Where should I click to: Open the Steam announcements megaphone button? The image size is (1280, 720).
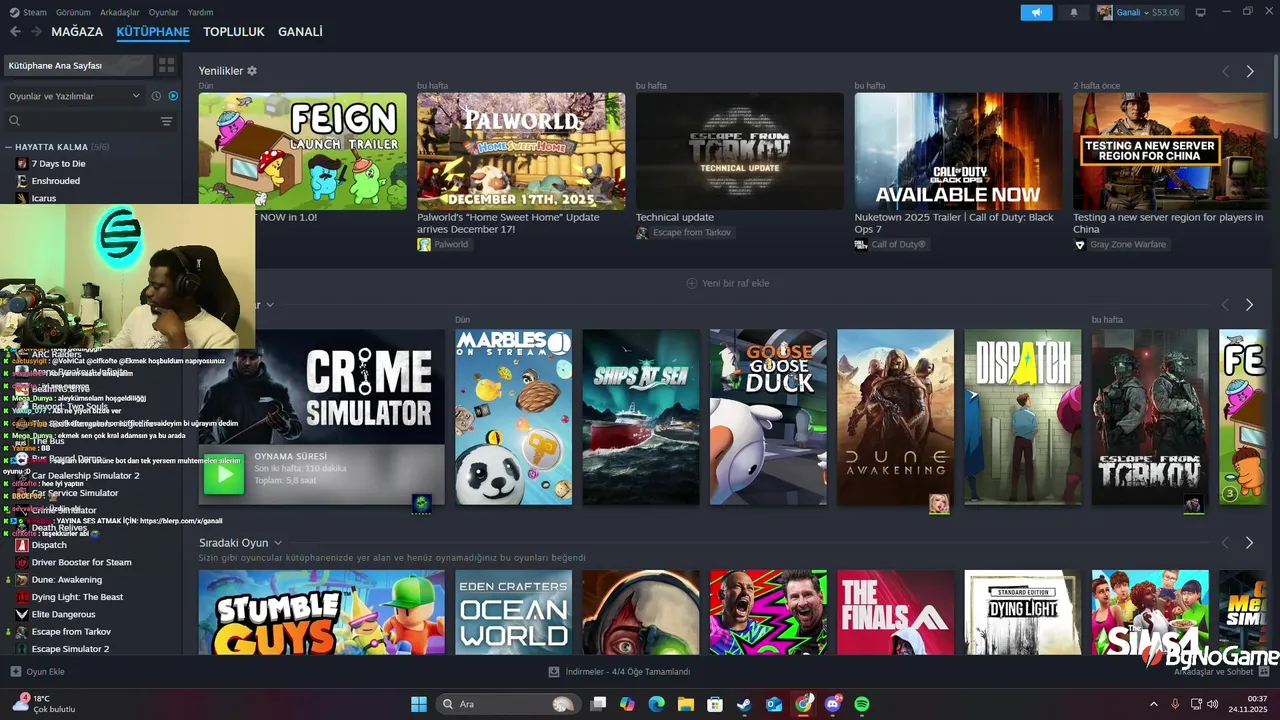(1036, 12)
